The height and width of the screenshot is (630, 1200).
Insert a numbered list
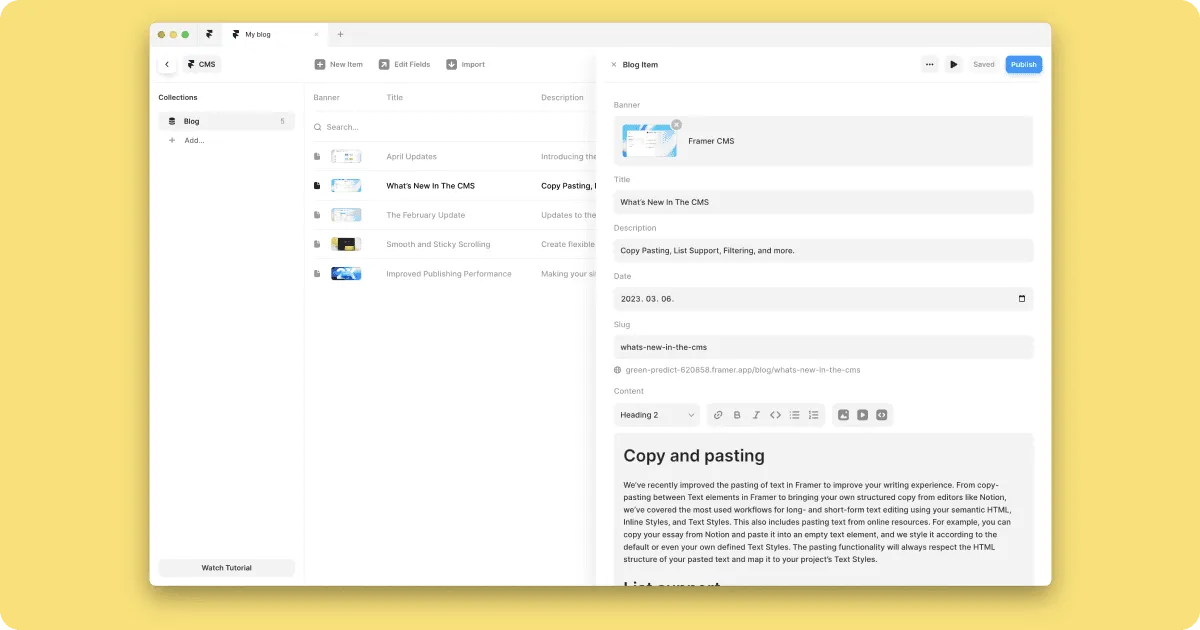[x=813, y=415]
